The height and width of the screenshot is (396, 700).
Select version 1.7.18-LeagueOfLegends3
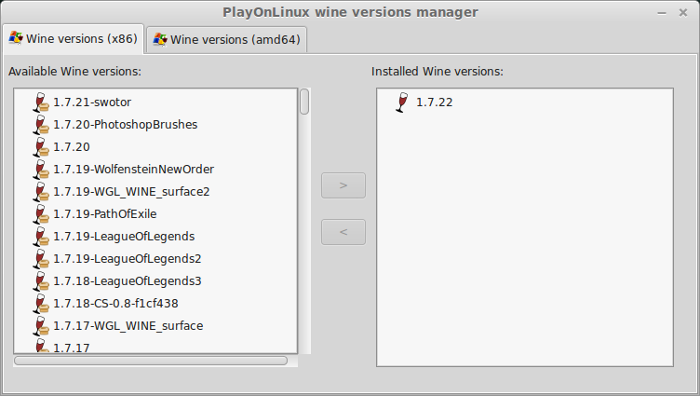coord(127,281)
